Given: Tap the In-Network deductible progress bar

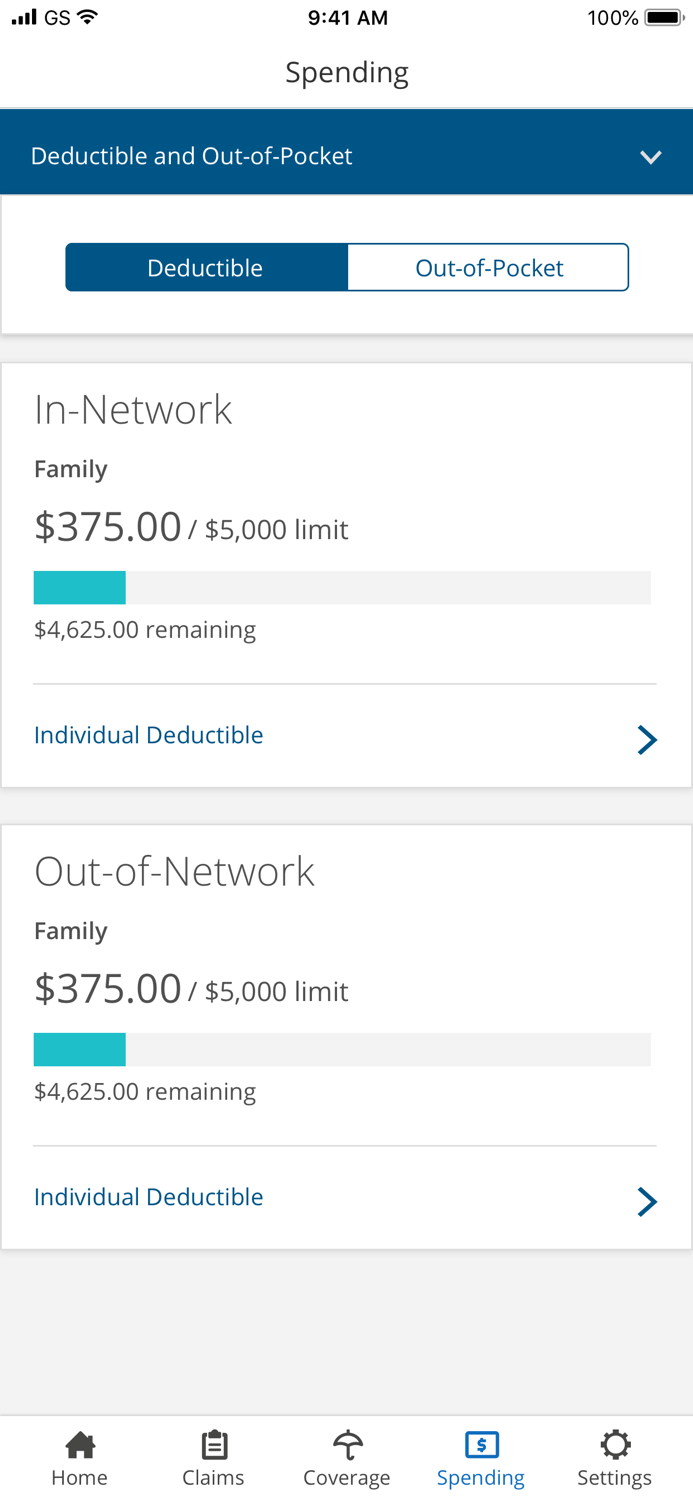Looking at the screenshot, I should [342, 588].
